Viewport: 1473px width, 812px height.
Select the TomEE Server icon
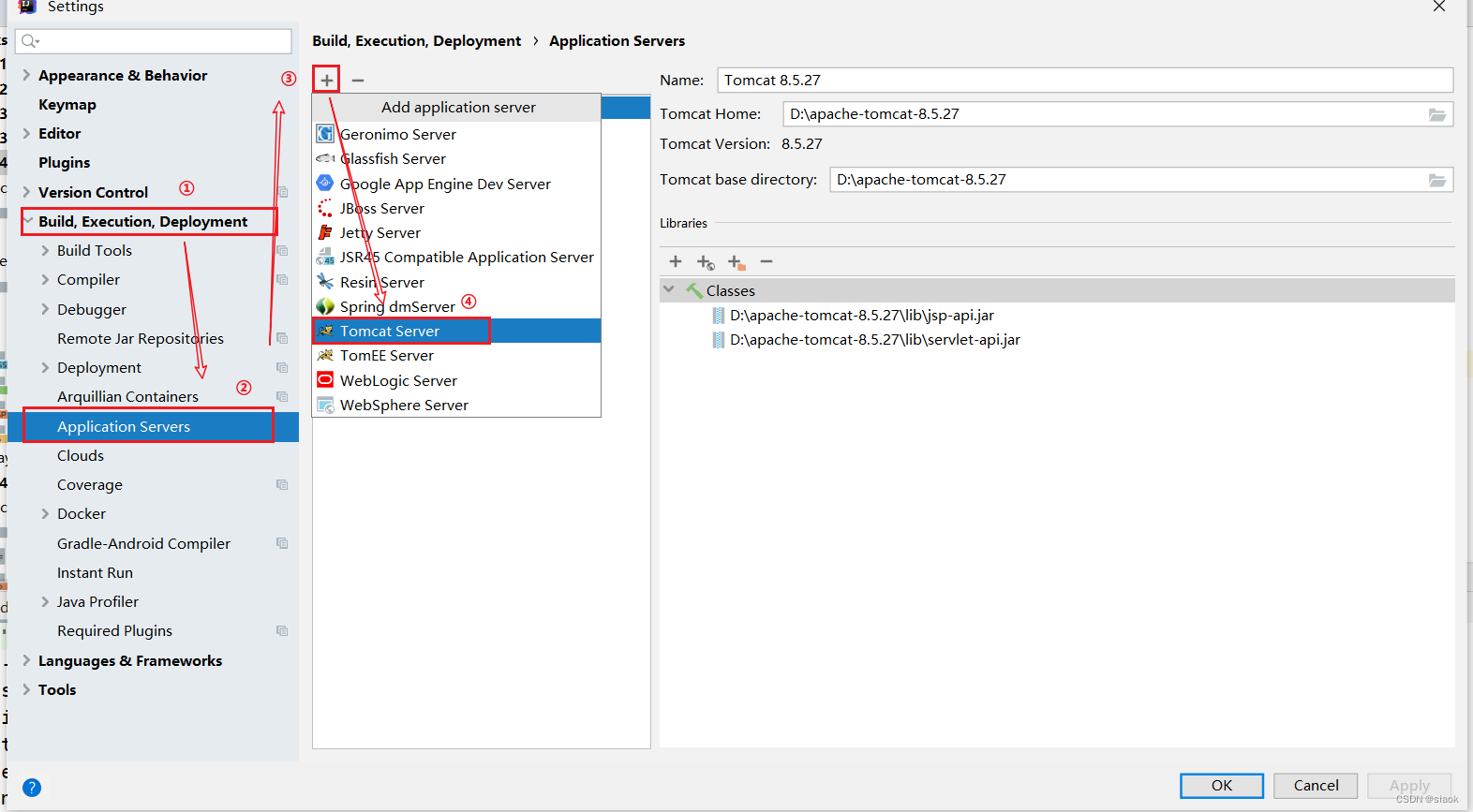[x=325, y=355]
